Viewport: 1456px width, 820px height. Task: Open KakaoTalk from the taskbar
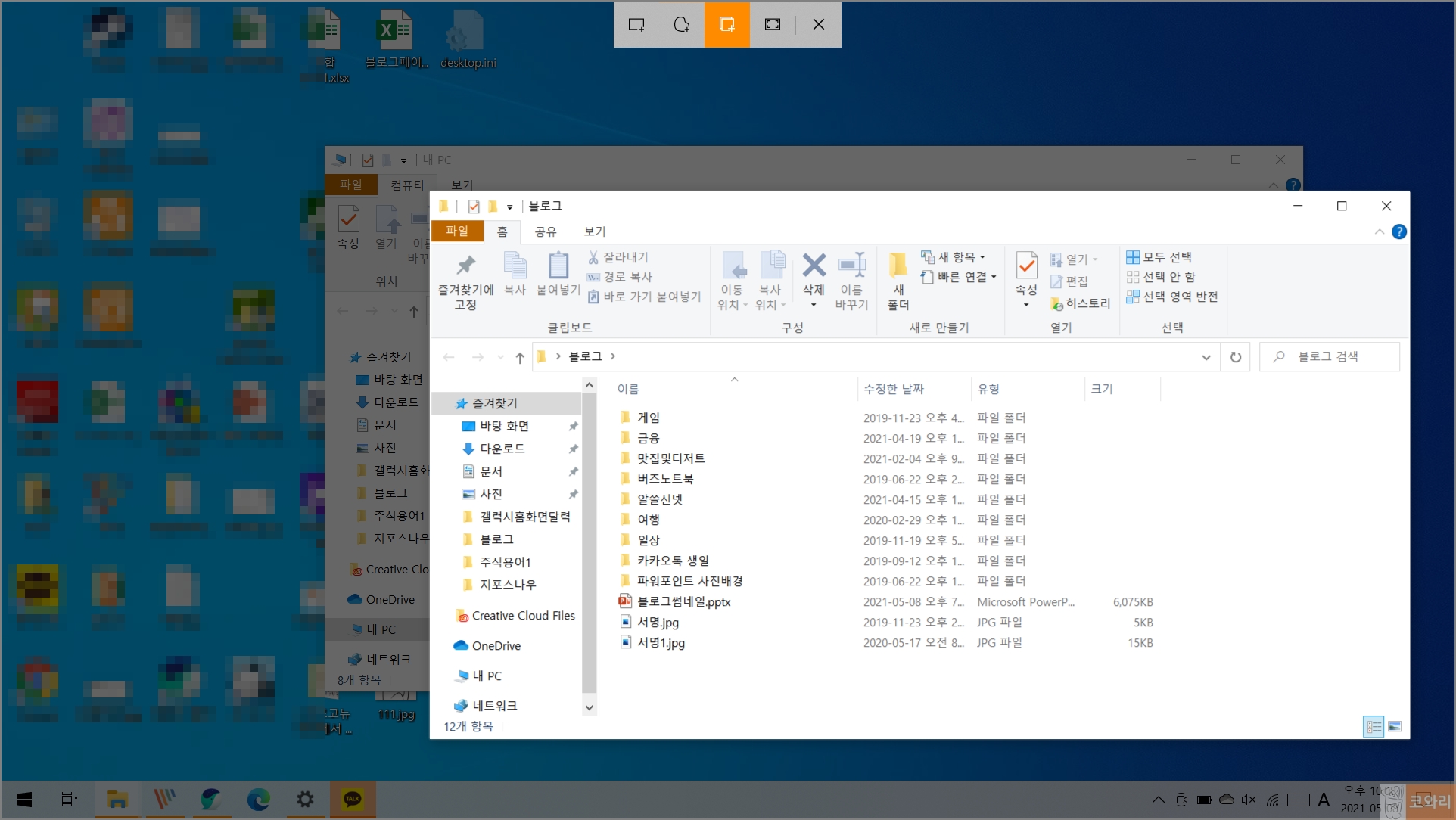coord(353,799)
